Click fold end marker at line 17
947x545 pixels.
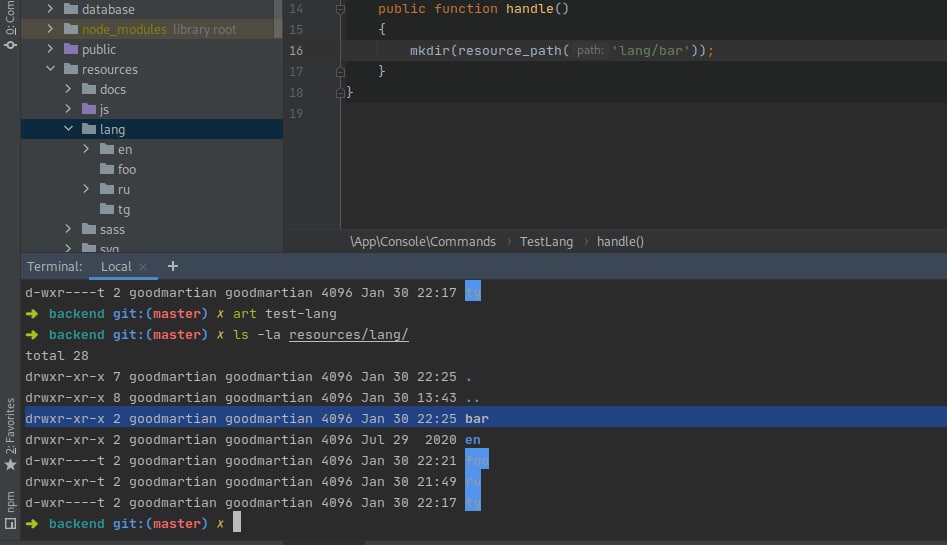(340, 71)
